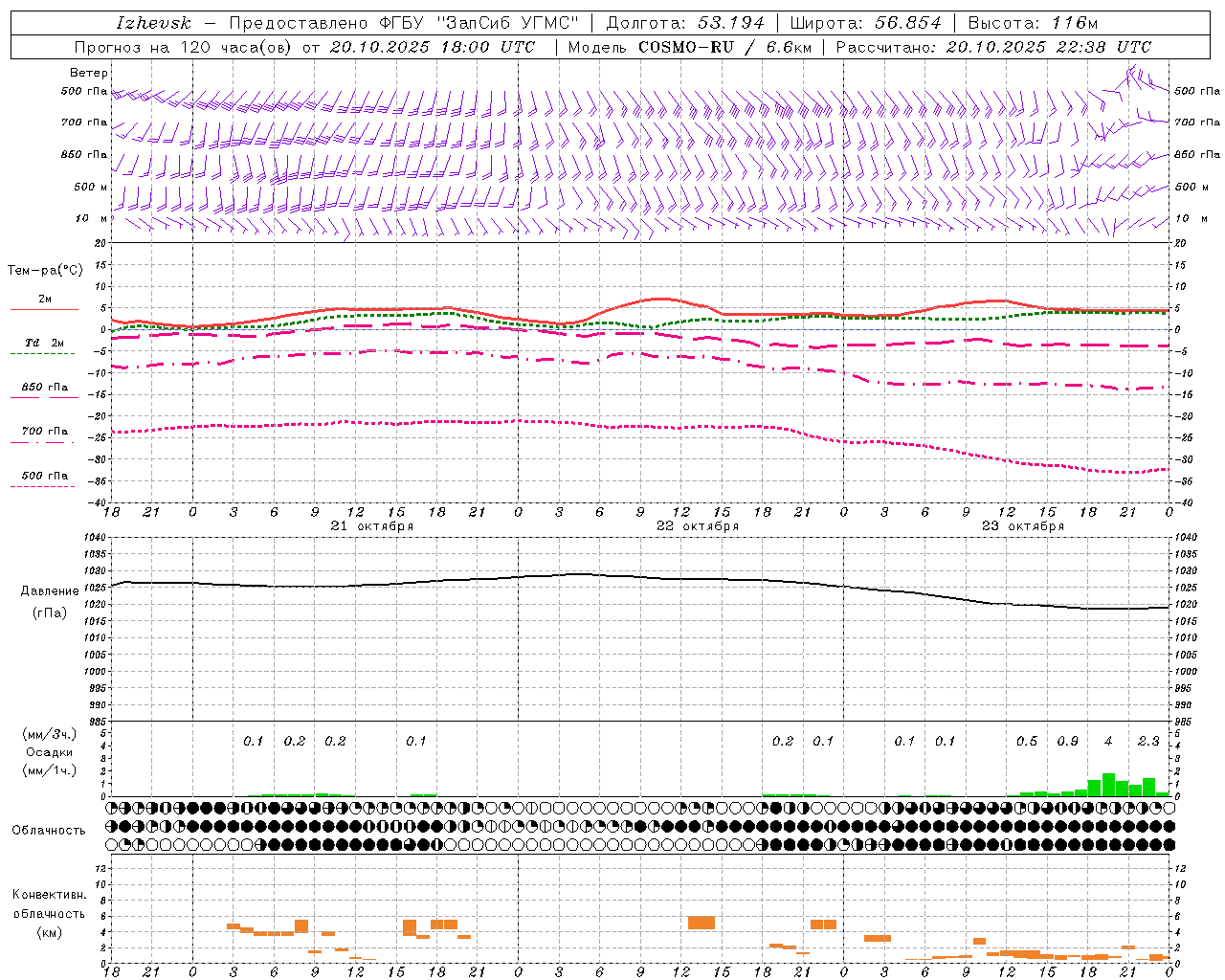Click the first cloud symbol in bottom cloudiness row
1225x980 pixels.
[x=111, y=844]
